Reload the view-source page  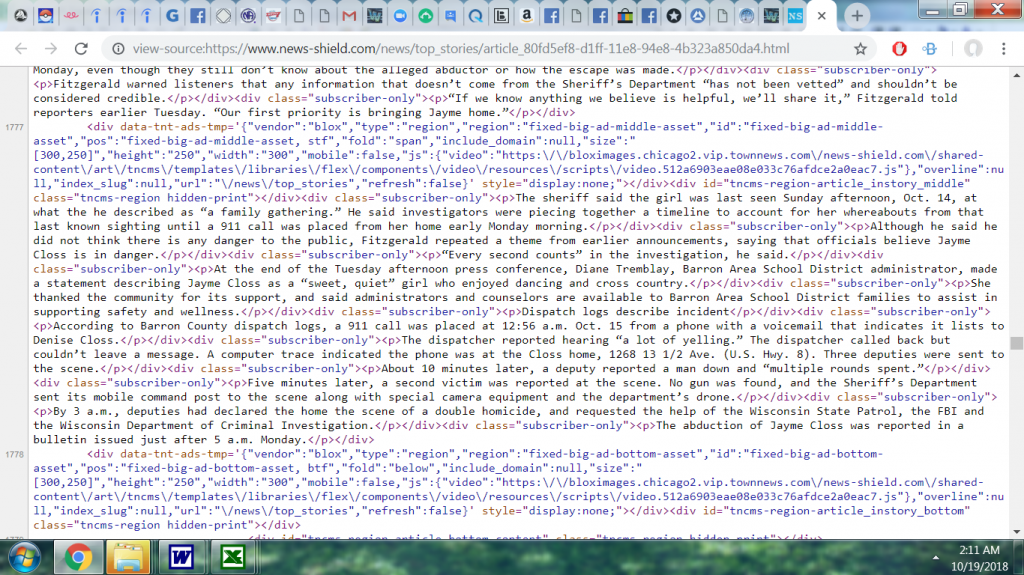tap(81, 48)
